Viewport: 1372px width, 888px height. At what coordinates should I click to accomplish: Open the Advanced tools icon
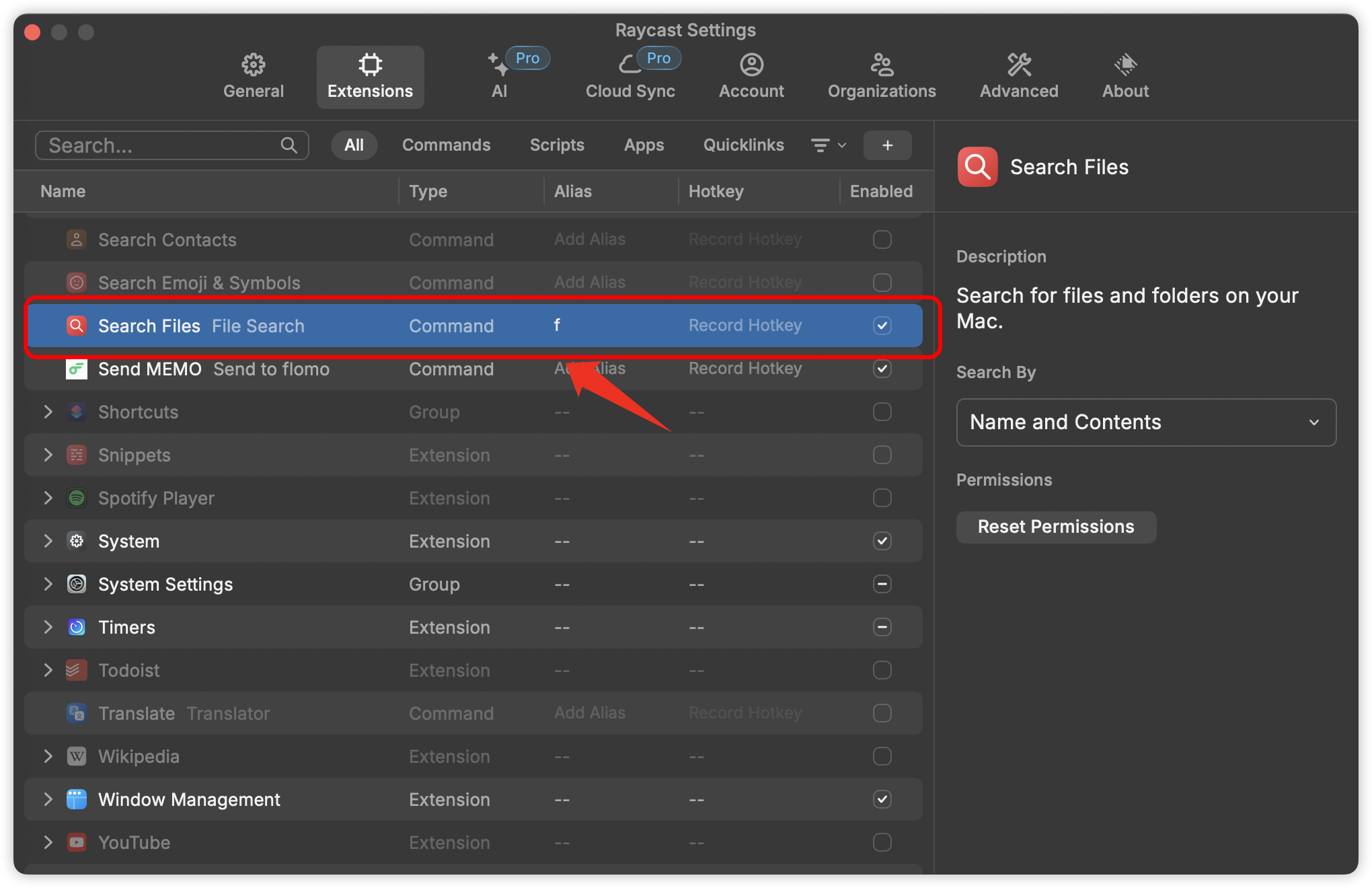click(x=1018, y=65)
